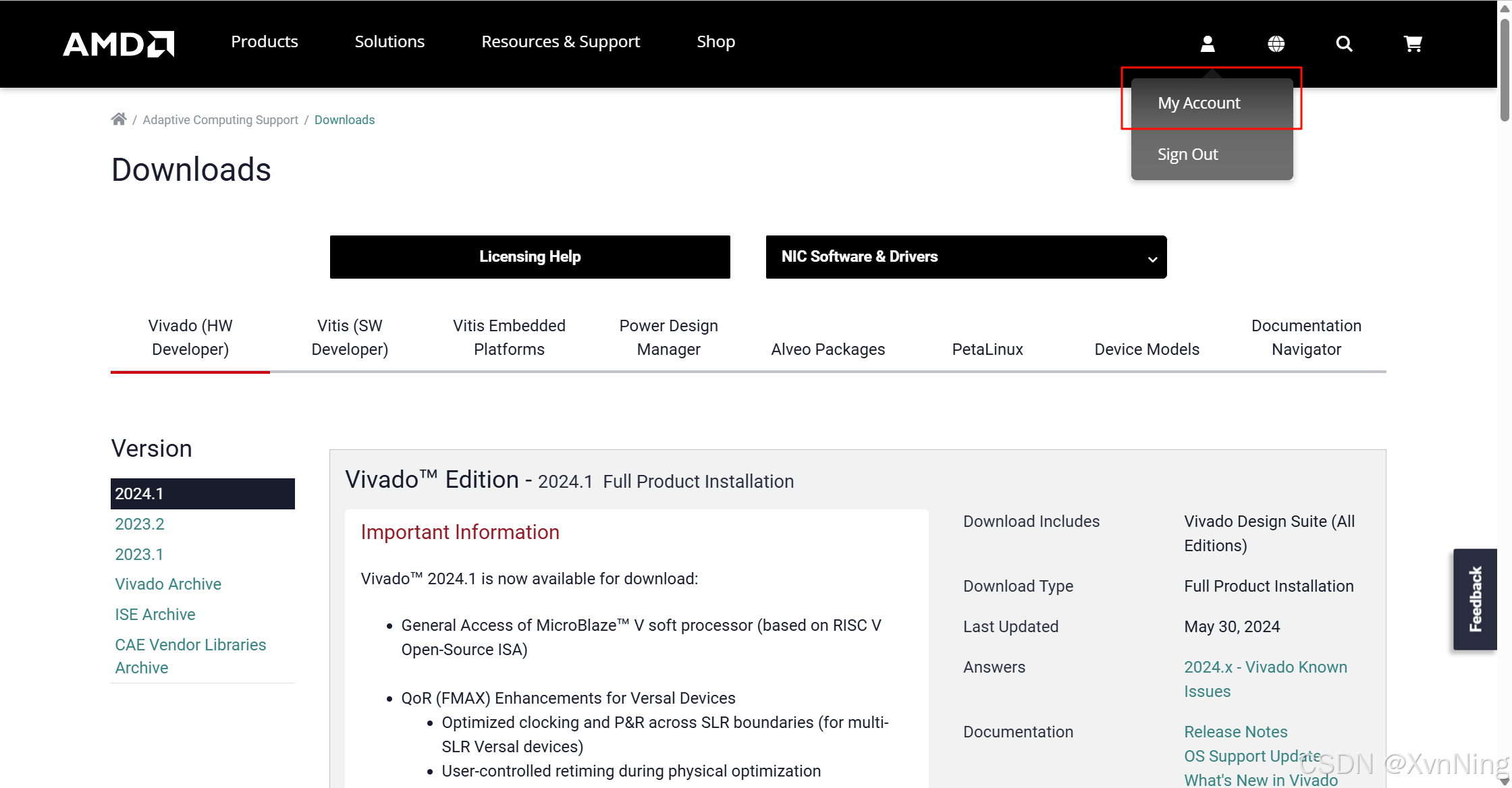Expand NIC Software & Drivers dropdown
Image resolution: width=1512 pixels, height=788 pixels.
pos(966,257)
